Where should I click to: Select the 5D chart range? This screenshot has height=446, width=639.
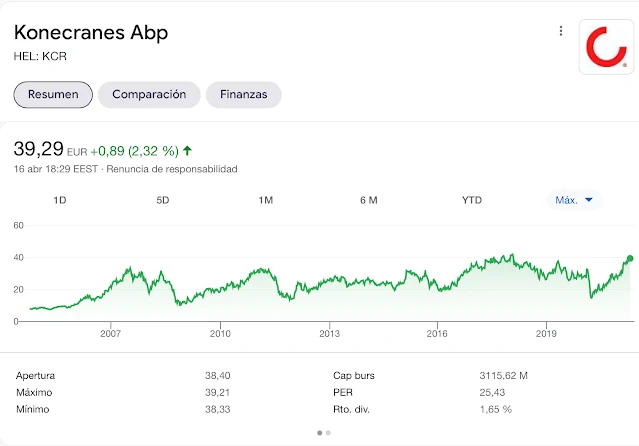163,200
